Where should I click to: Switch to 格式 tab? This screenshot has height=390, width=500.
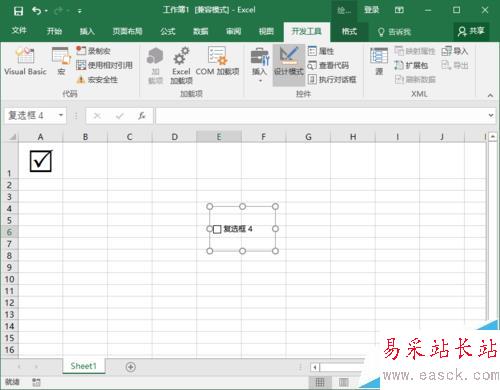[349, 31]
